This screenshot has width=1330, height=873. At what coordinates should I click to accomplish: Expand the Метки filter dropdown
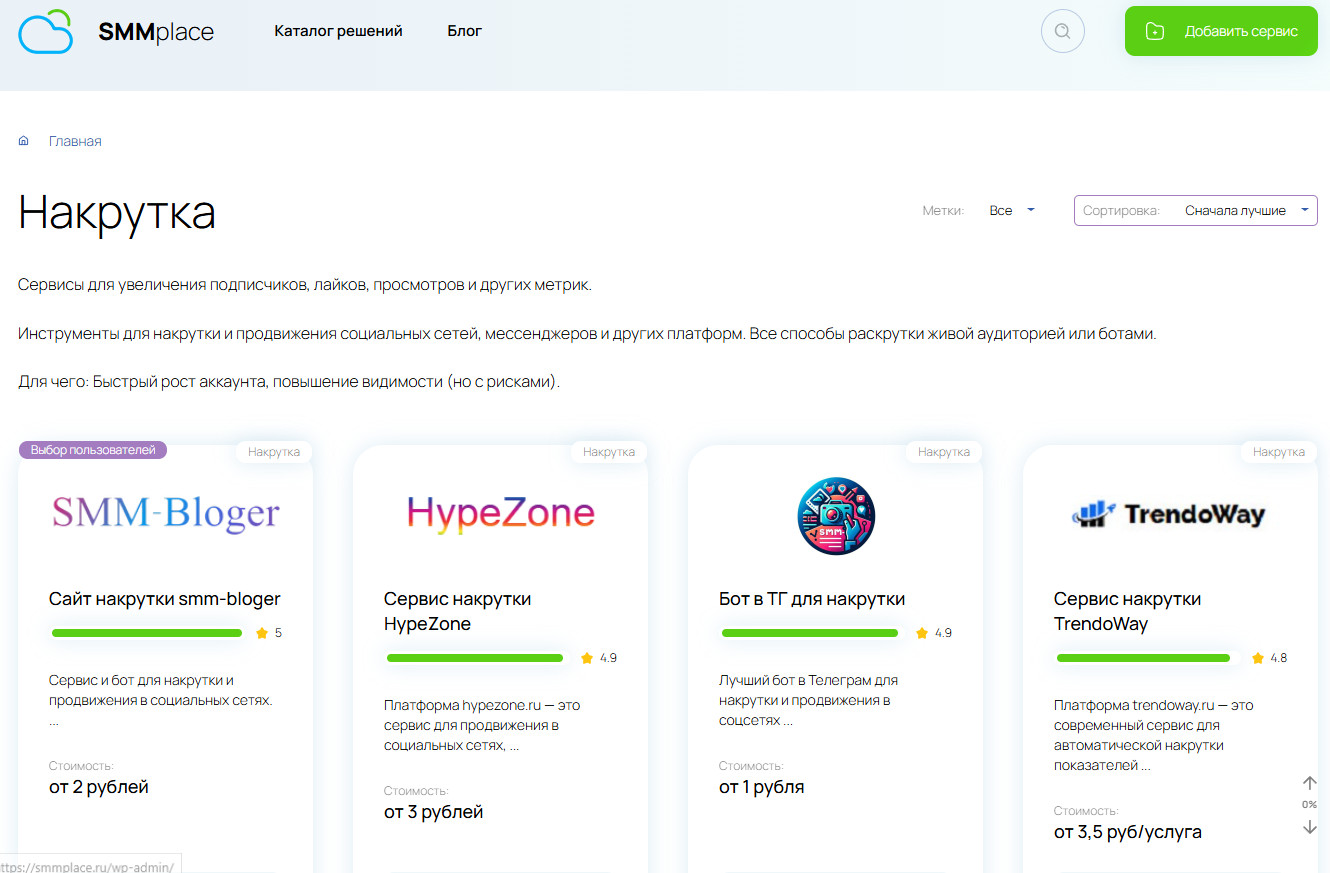1012,211
